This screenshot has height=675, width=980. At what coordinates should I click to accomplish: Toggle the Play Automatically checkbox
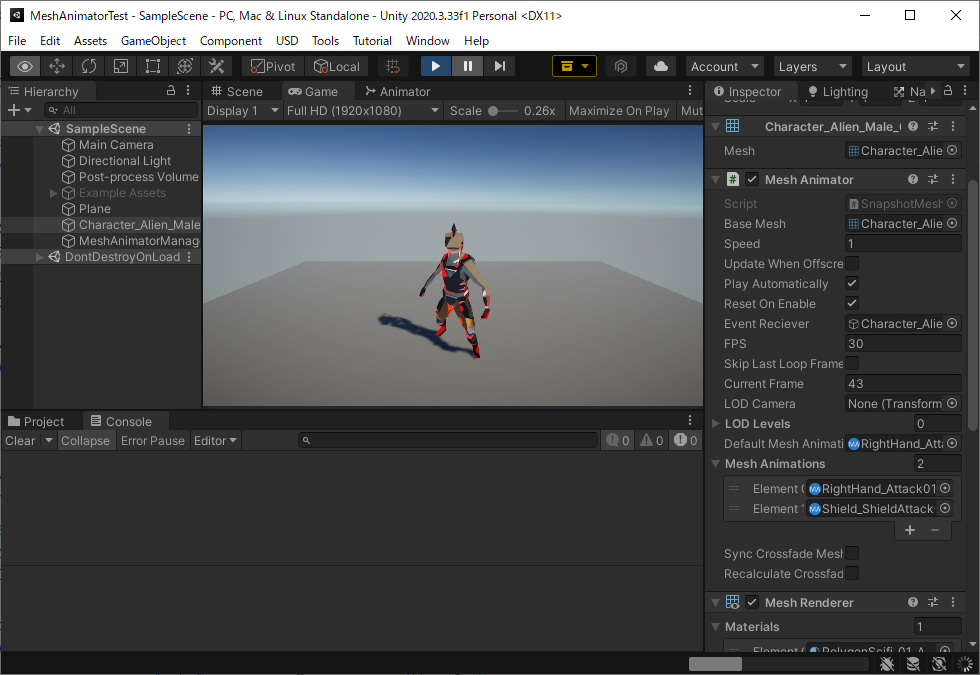click(852, 283)
